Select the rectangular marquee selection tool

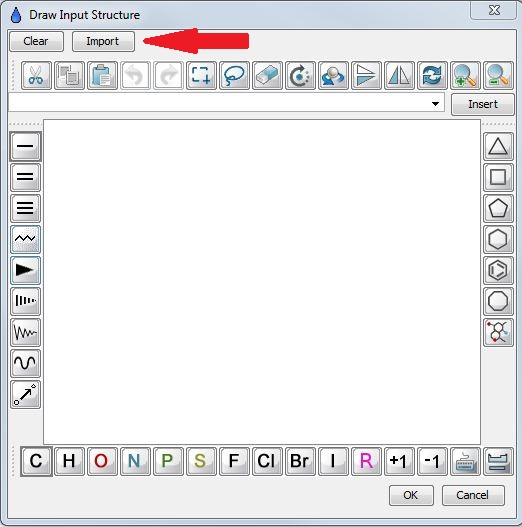pos(201,75)
